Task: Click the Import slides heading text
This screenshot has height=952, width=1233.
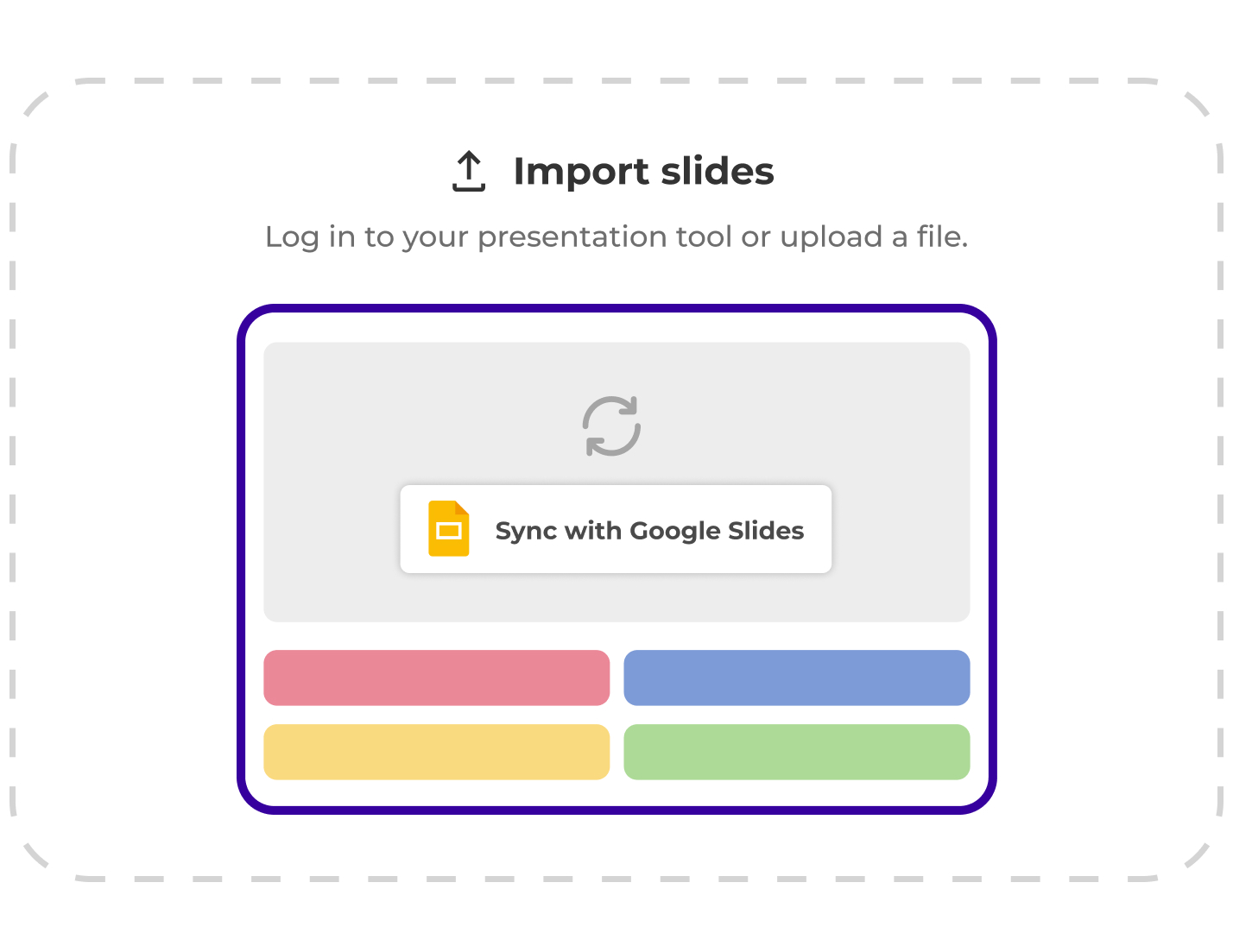Action: 643,171
